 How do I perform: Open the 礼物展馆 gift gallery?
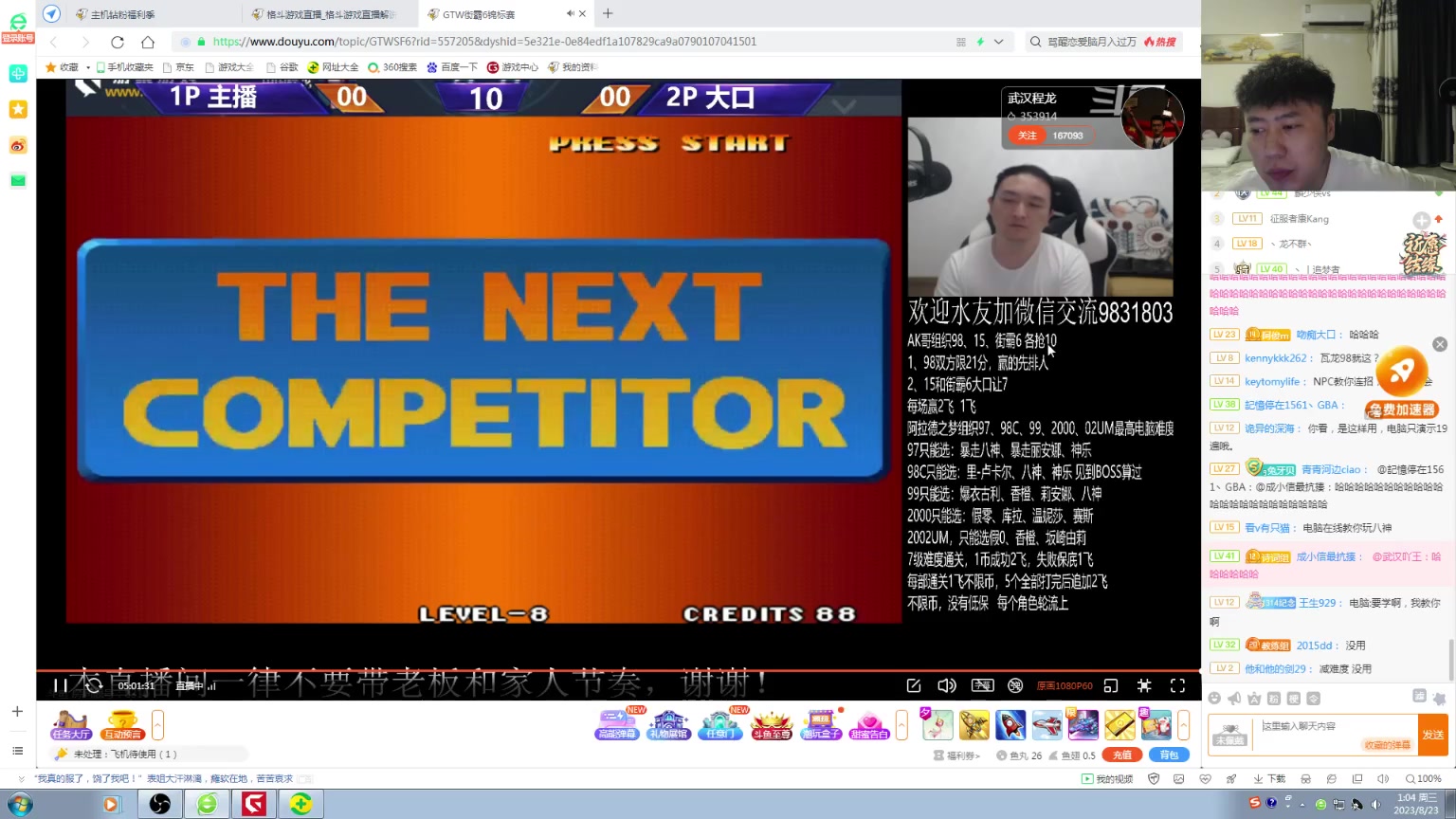[668, 725]
